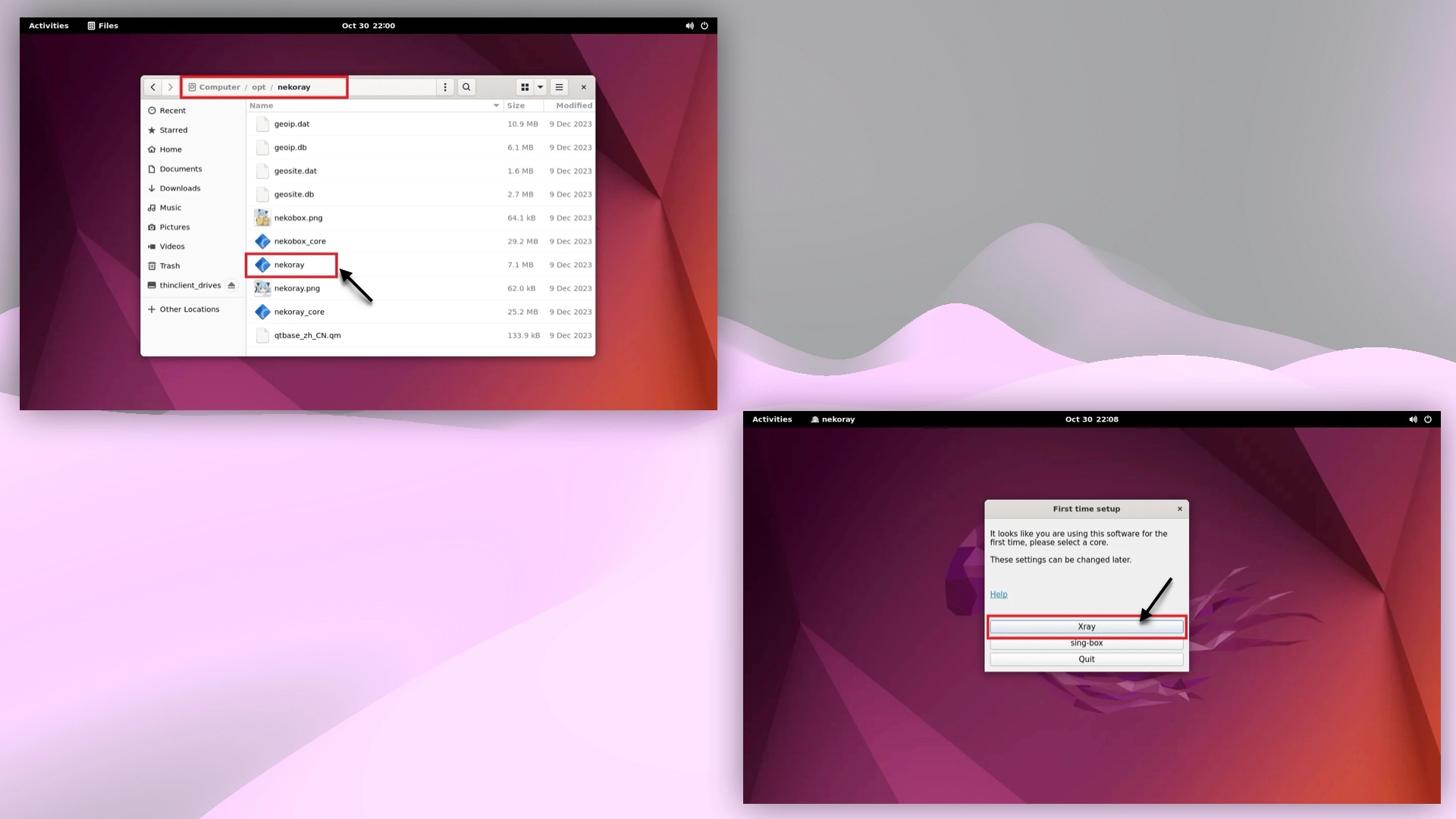The height and width of the screenshot is (819, 1456).
Task: Click the Help link in setup dialog
Action: (998, 595)
